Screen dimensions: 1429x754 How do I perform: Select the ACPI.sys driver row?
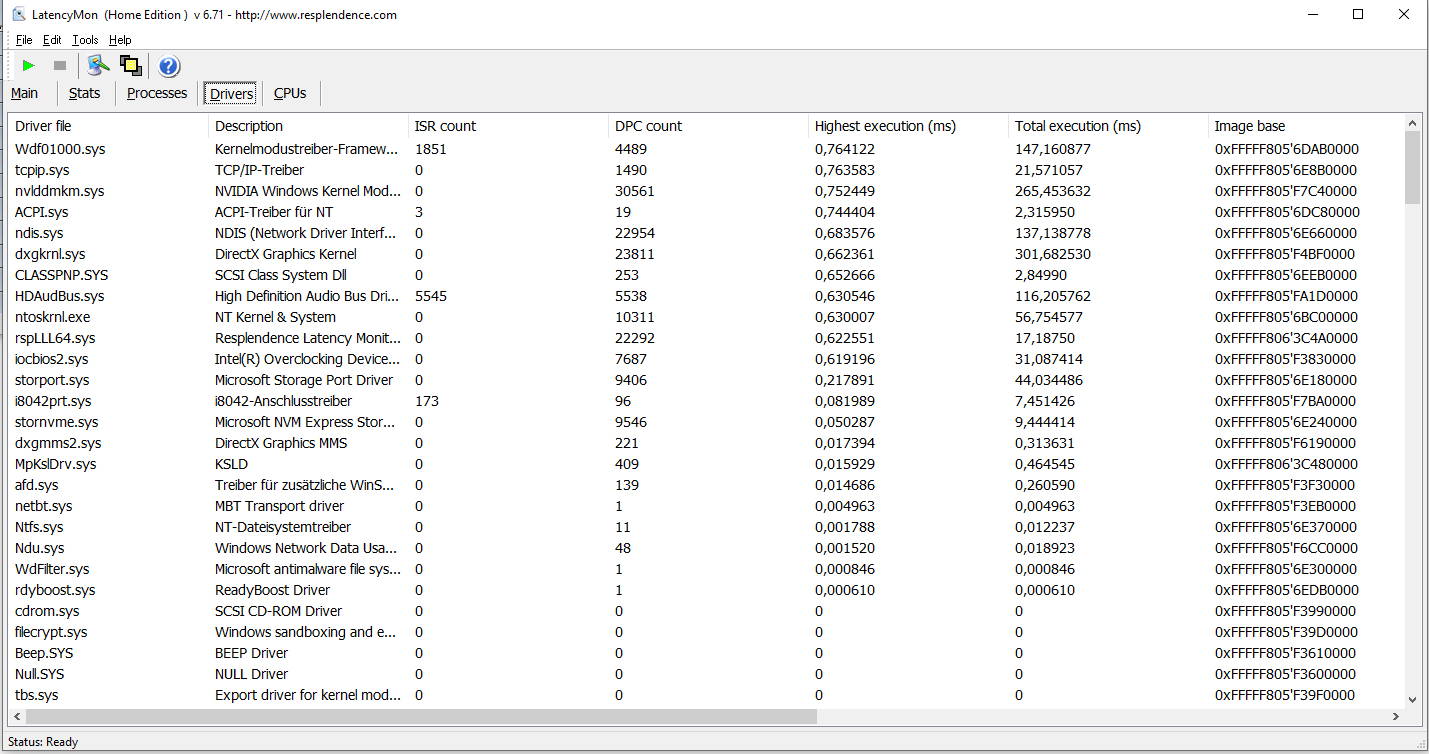pos(706,212)
